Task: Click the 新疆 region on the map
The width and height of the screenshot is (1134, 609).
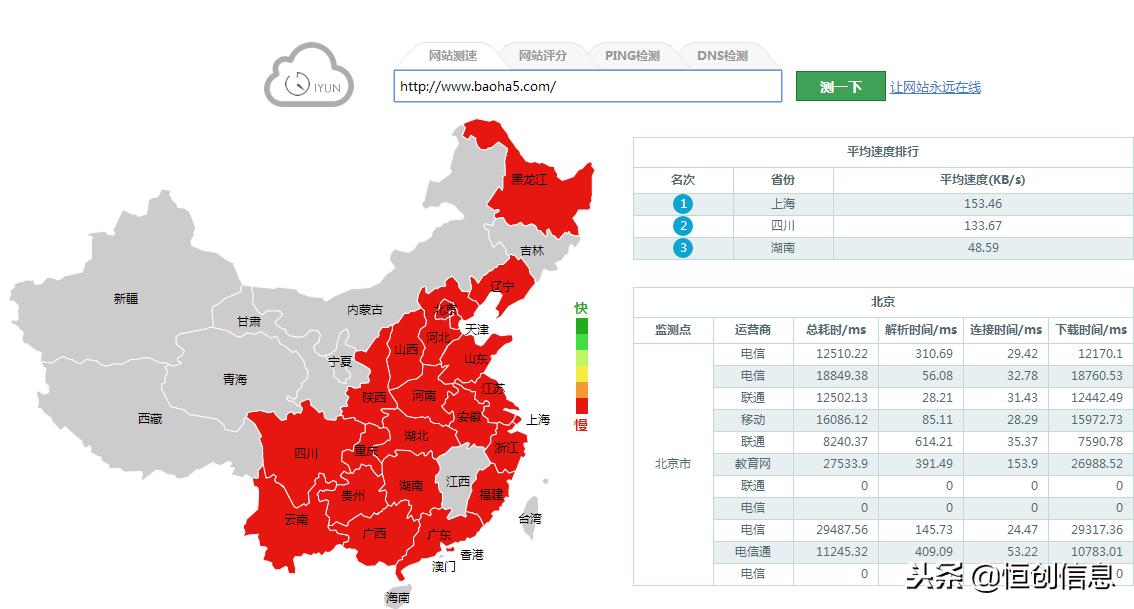Action: coord(126,298)
